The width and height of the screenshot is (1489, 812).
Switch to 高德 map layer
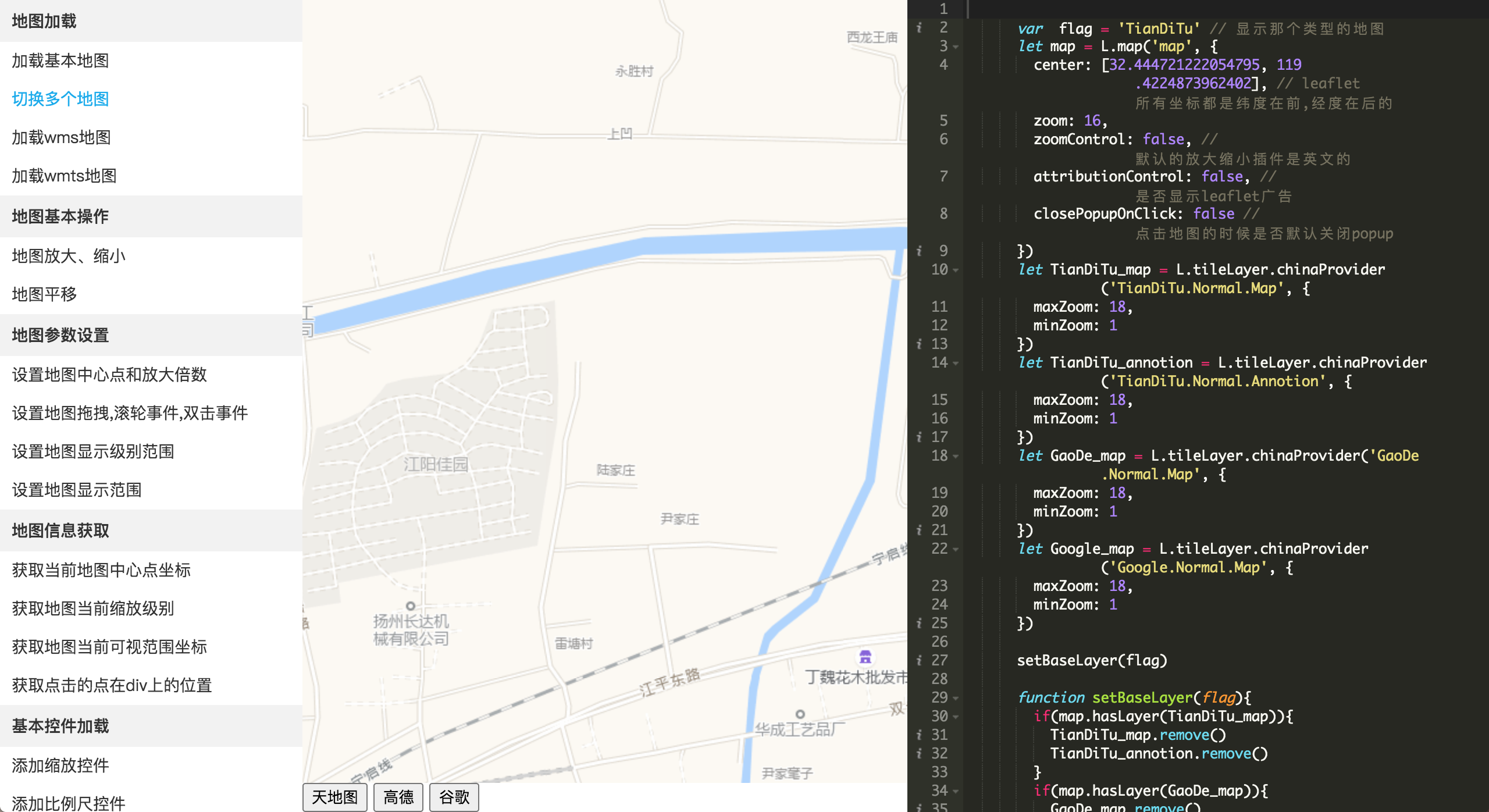[399, 797]
